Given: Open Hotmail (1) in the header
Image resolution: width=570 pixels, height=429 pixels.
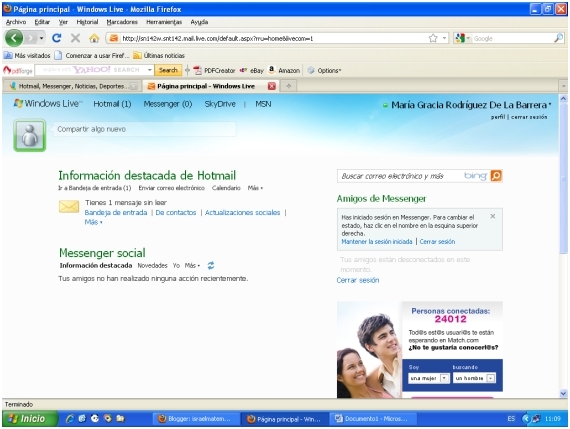Looking at the screenshot, I should 112,104.
